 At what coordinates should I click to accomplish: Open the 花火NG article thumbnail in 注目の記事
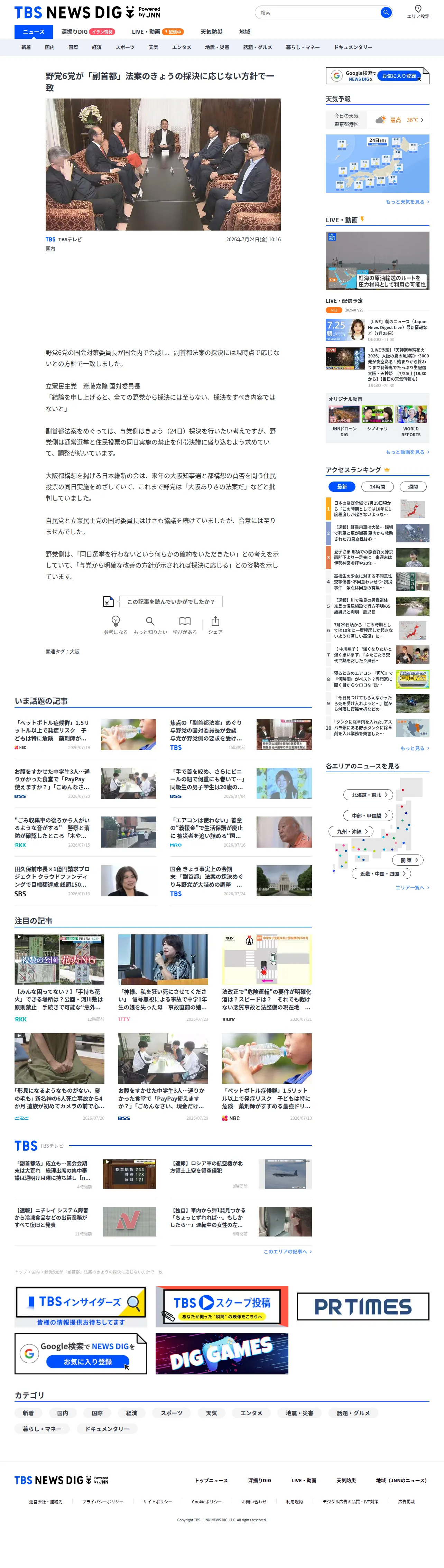tap(59, 959)
